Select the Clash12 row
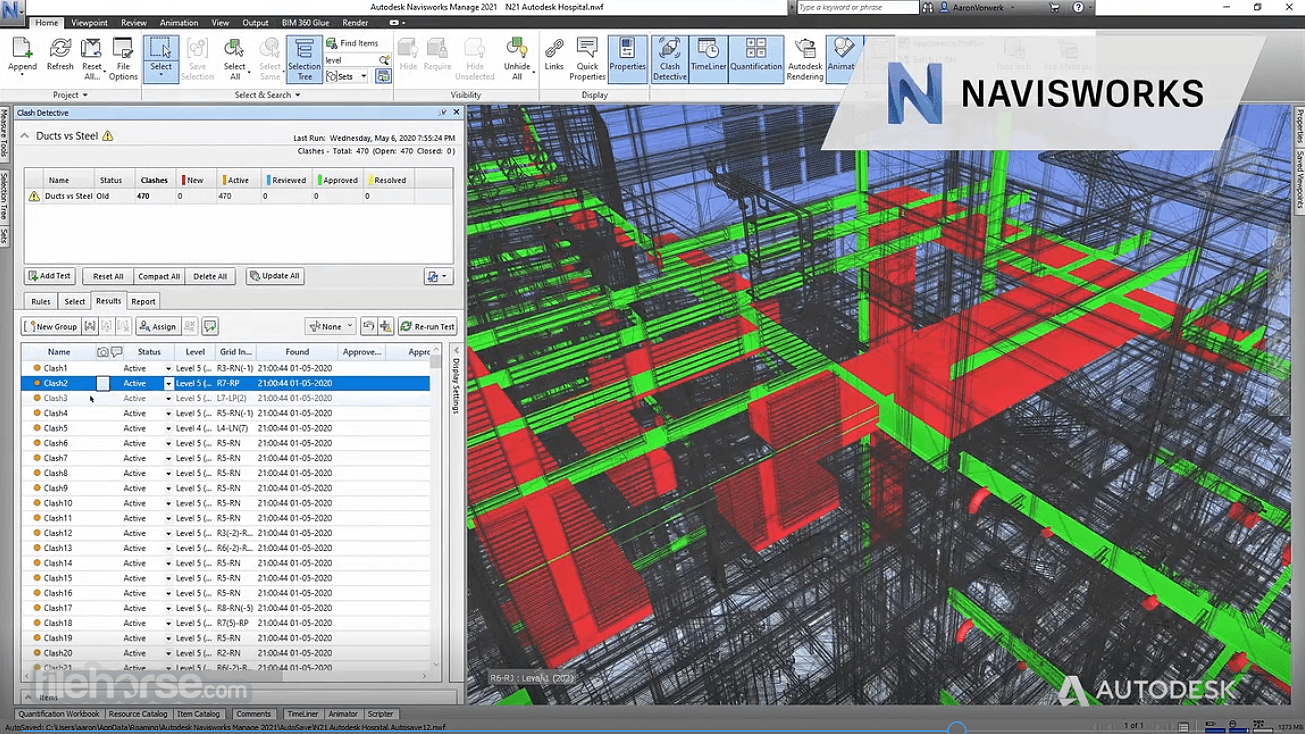 coord(226,533)
